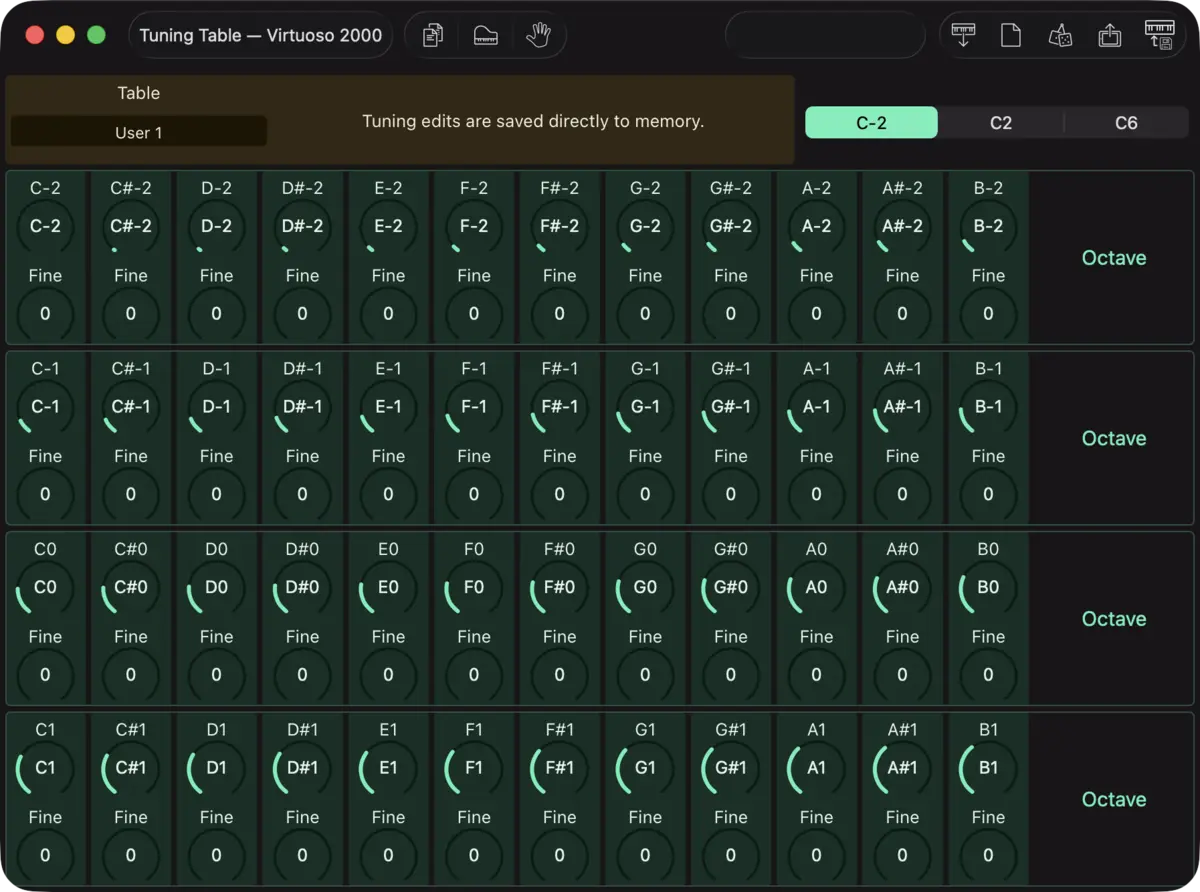The image size is (1200, 892).
Task: Click the D-2 note knob
Action: (216, 226)
